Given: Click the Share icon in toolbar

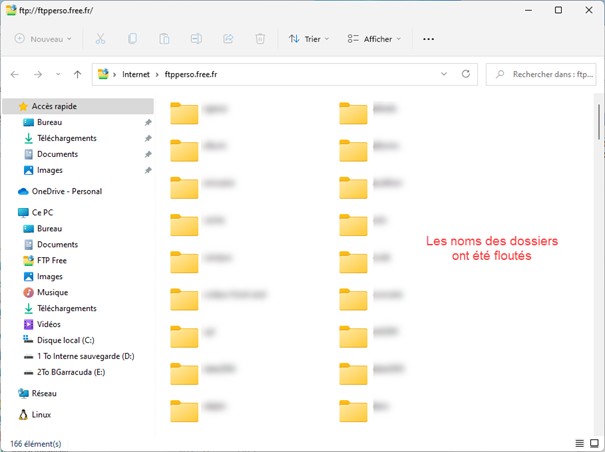Looking at the screenshot, I should coord(228,39).
